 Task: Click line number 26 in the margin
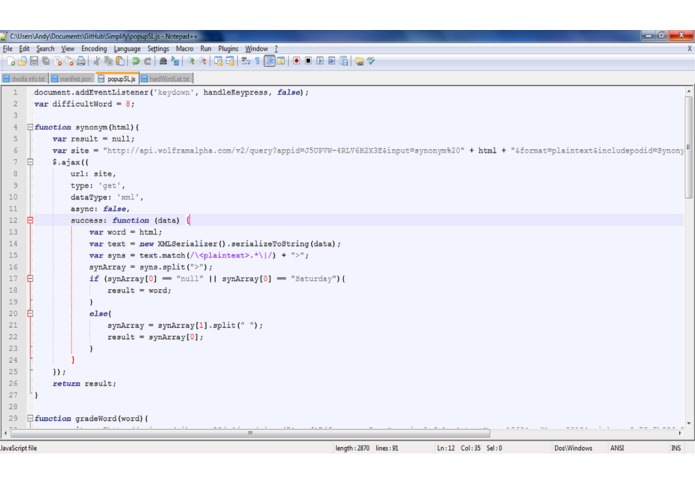(x=13, y=383)
